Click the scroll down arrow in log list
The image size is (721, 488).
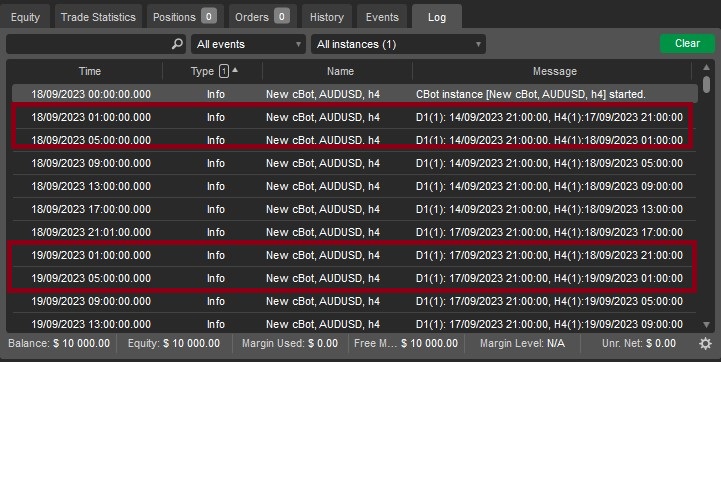[707, 324]
